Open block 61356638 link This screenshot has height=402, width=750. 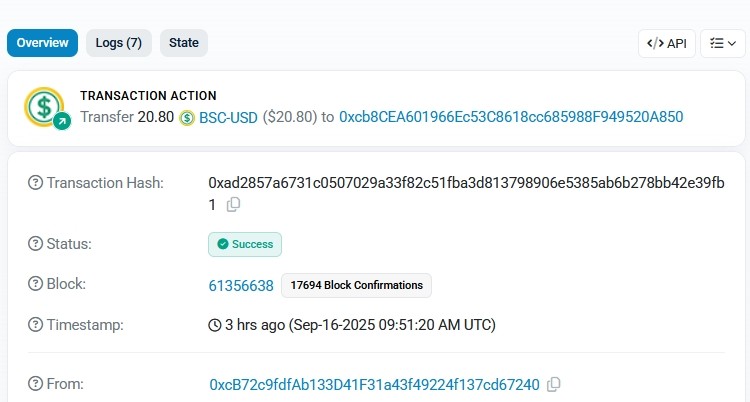click(x=241, y=285)
